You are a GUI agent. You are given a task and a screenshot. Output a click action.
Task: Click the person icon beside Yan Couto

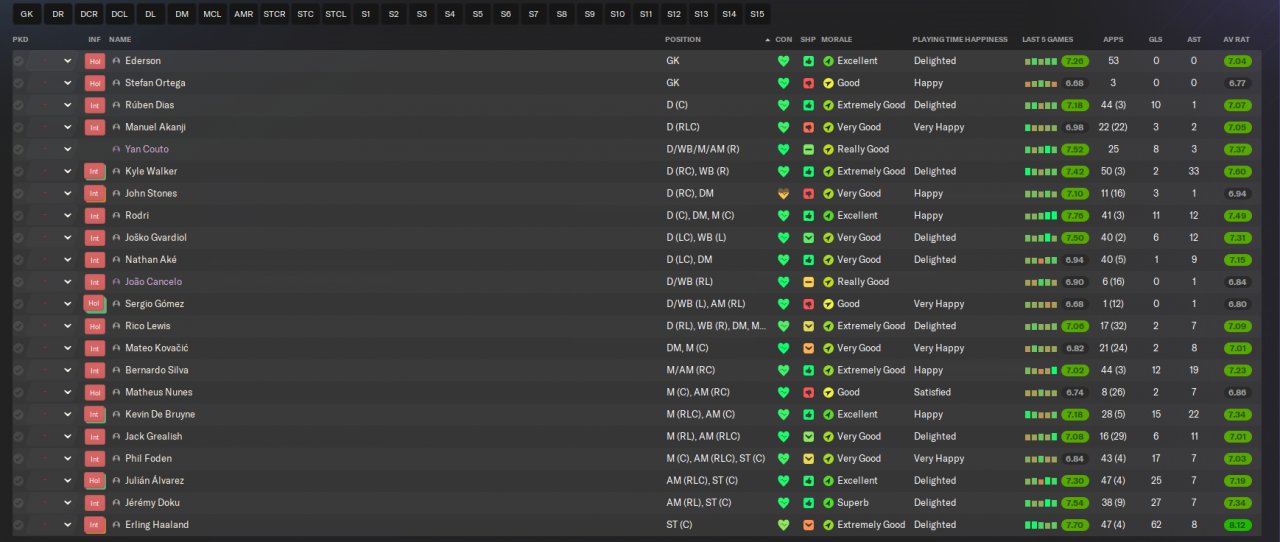(x=116, y=149)
